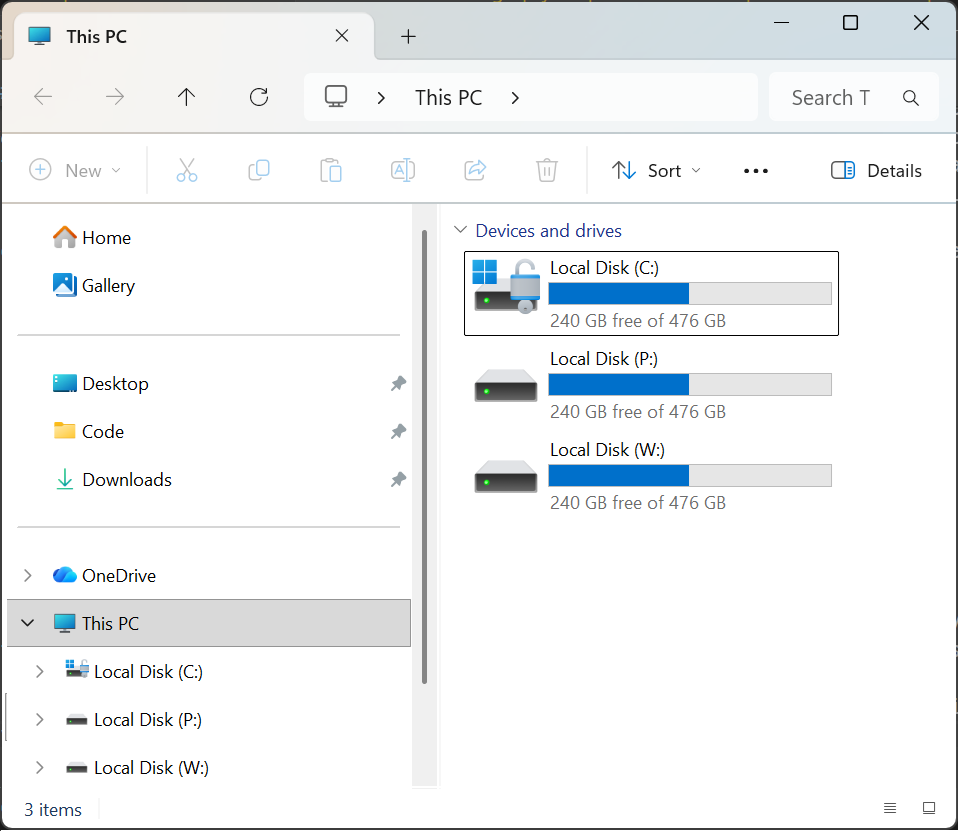This screenshot has height=831, width=958.
Task: Select the This PC tab
Action: (x=150, y=36)
